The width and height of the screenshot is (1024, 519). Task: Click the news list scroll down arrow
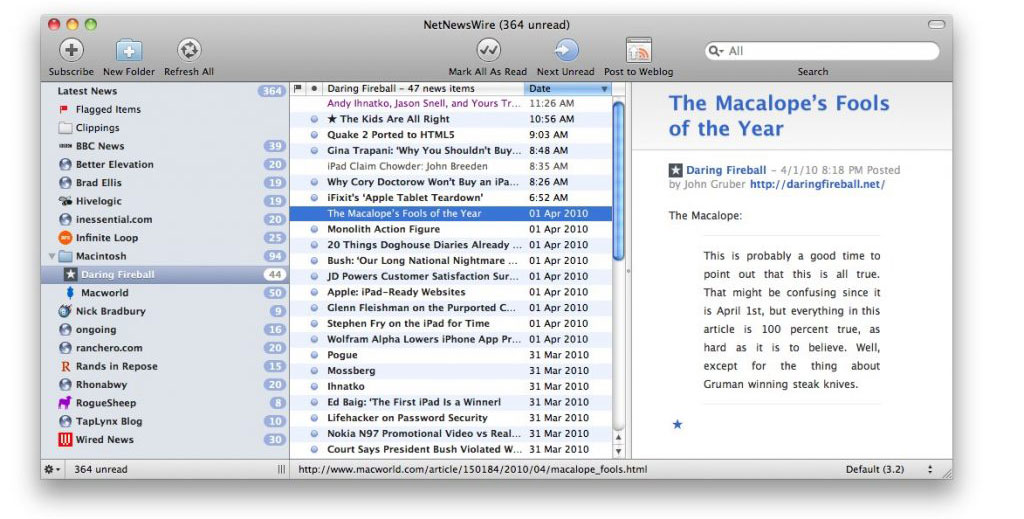click(618, 451)
